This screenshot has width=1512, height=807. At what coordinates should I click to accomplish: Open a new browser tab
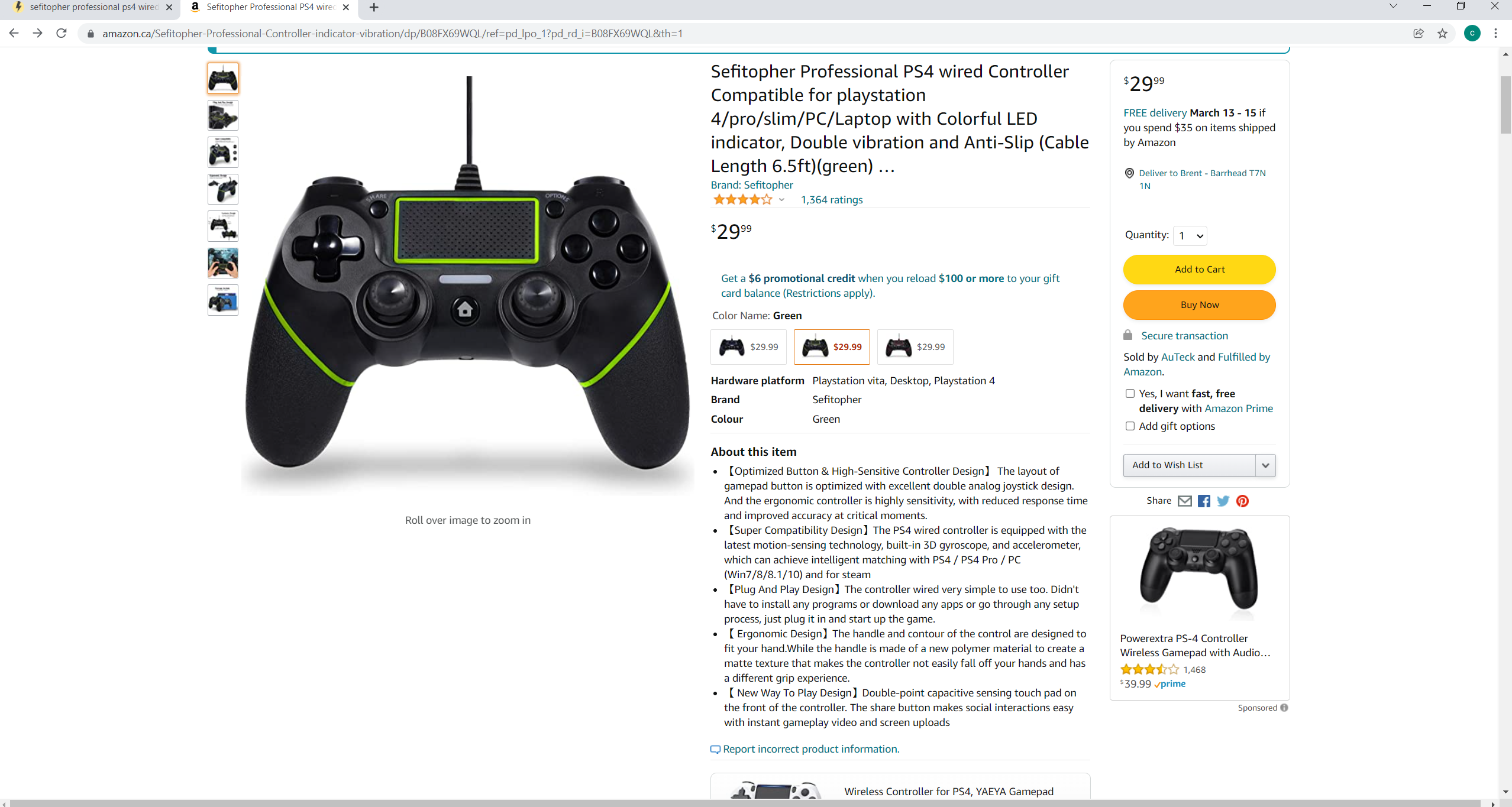[x=374, y=8]
